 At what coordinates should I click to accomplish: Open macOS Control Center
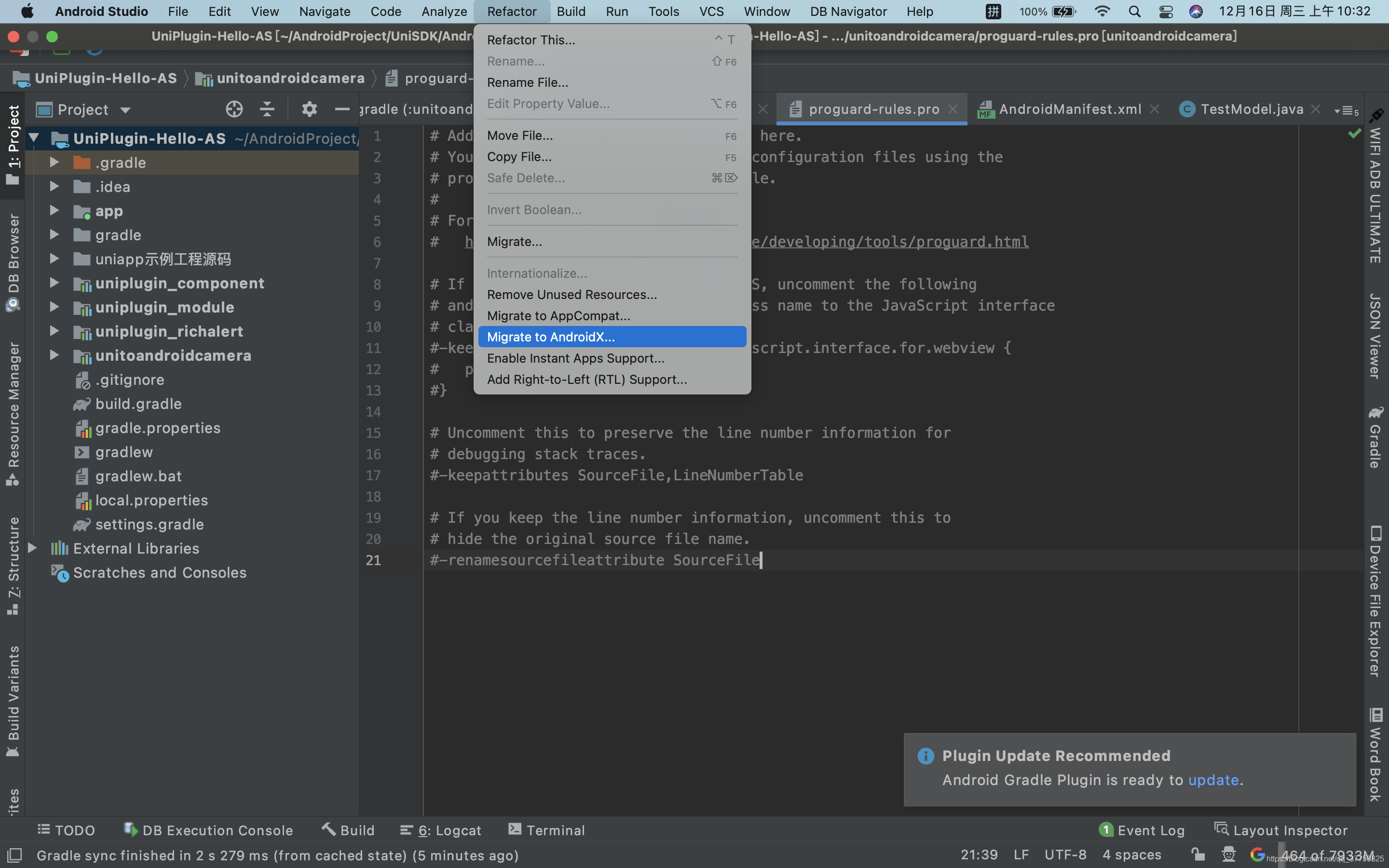[x=1166, y=12]
